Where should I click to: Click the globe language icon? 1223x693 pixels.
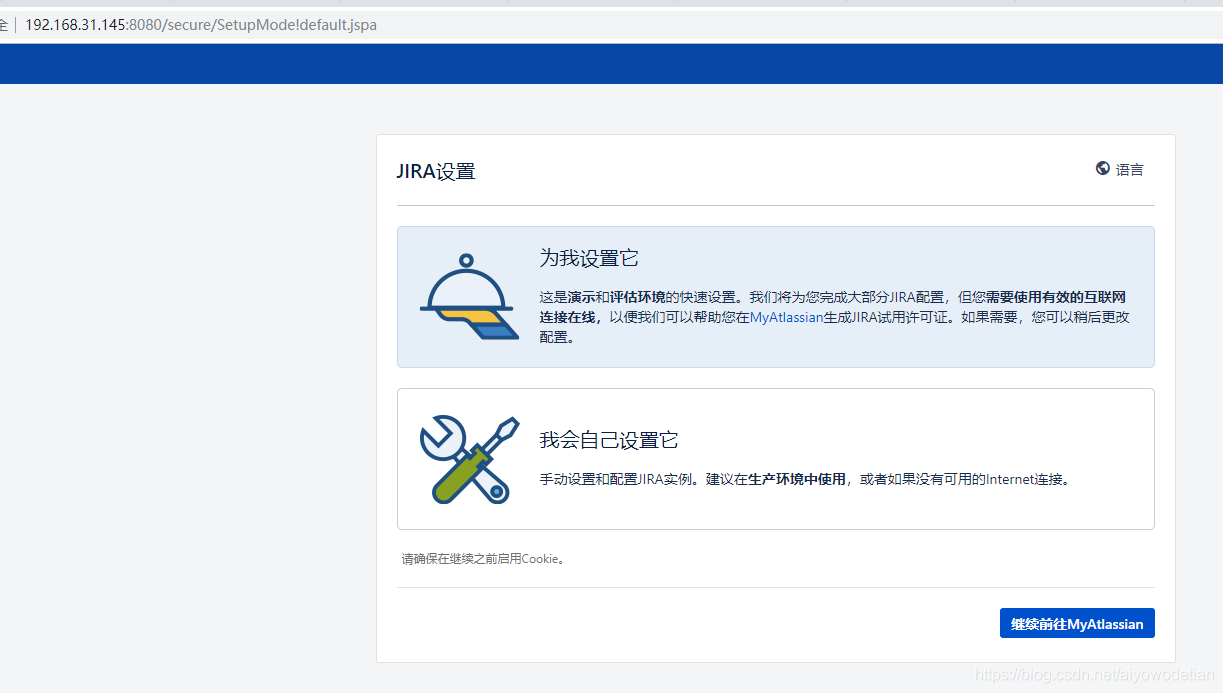point(1102,168)
